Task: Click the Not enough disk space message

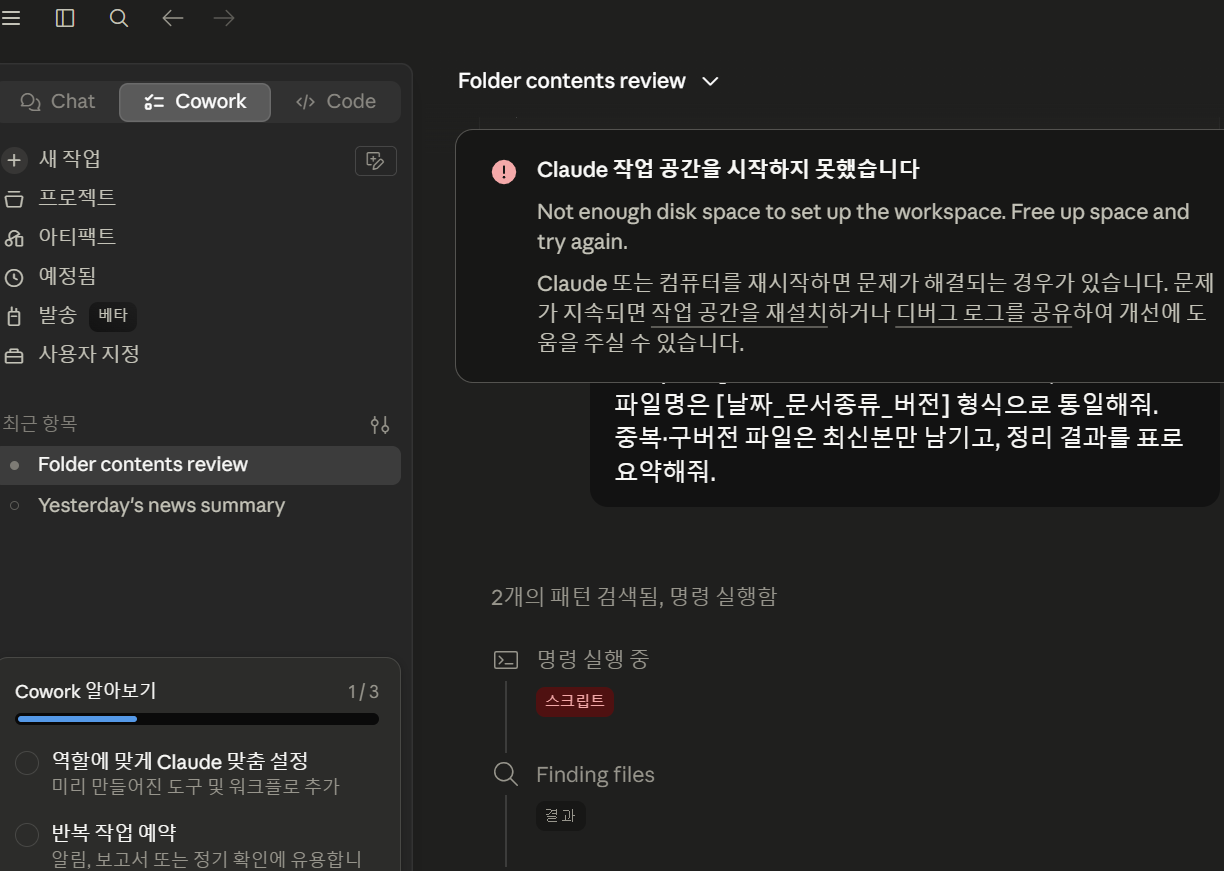Action: click(863, 227)
